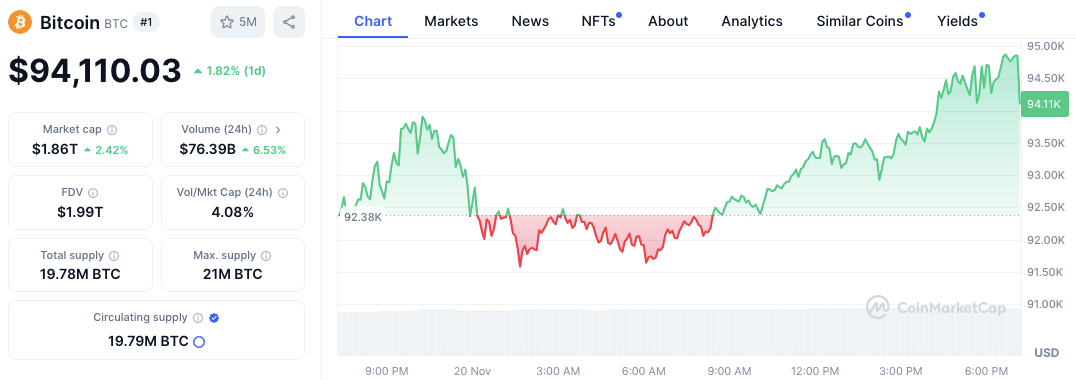Open Market cap info icon
This screenshot has height=380, width=1076.
point(112,130)
